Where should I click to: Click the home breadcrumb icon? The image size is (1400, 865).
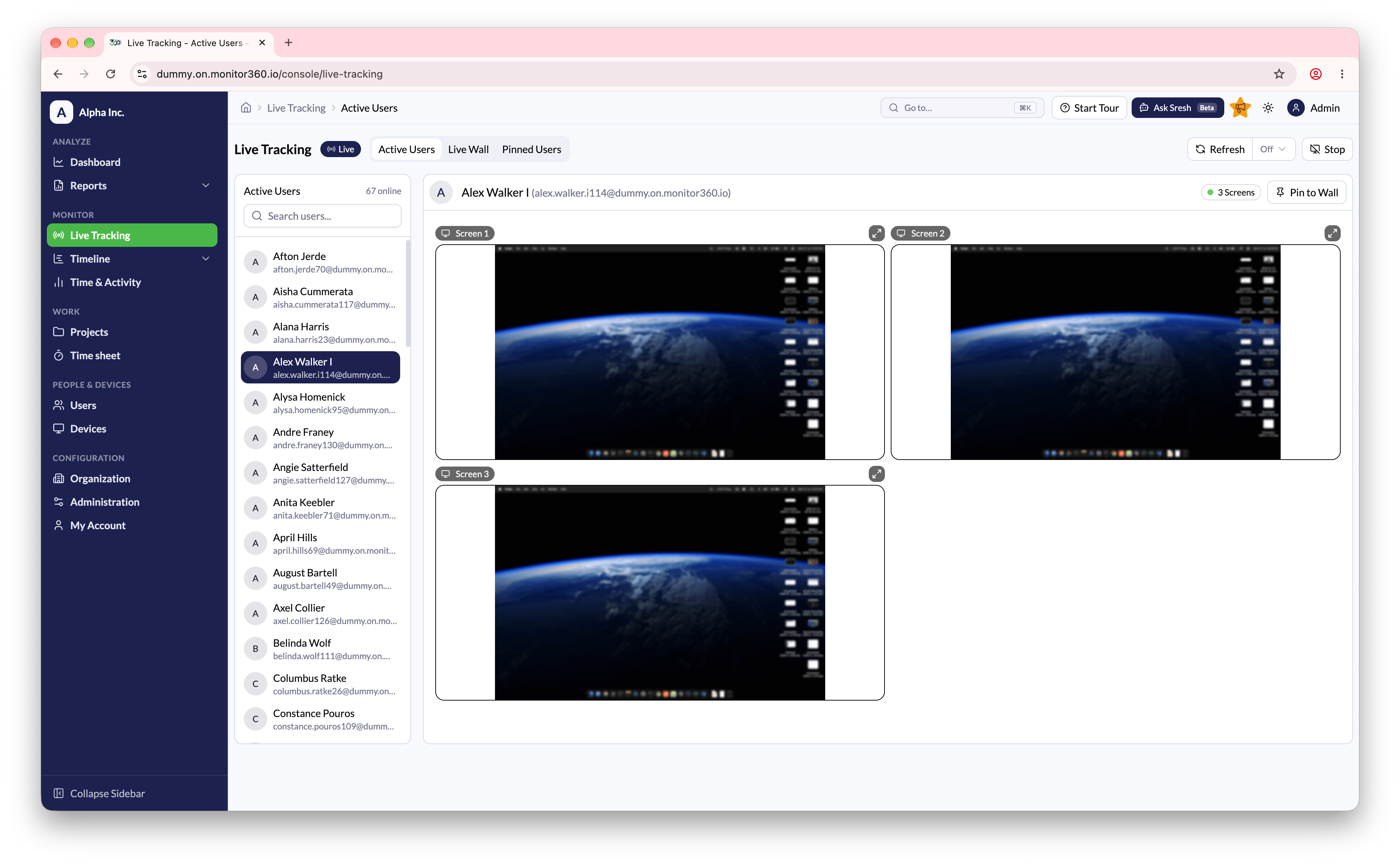(246, 108)
